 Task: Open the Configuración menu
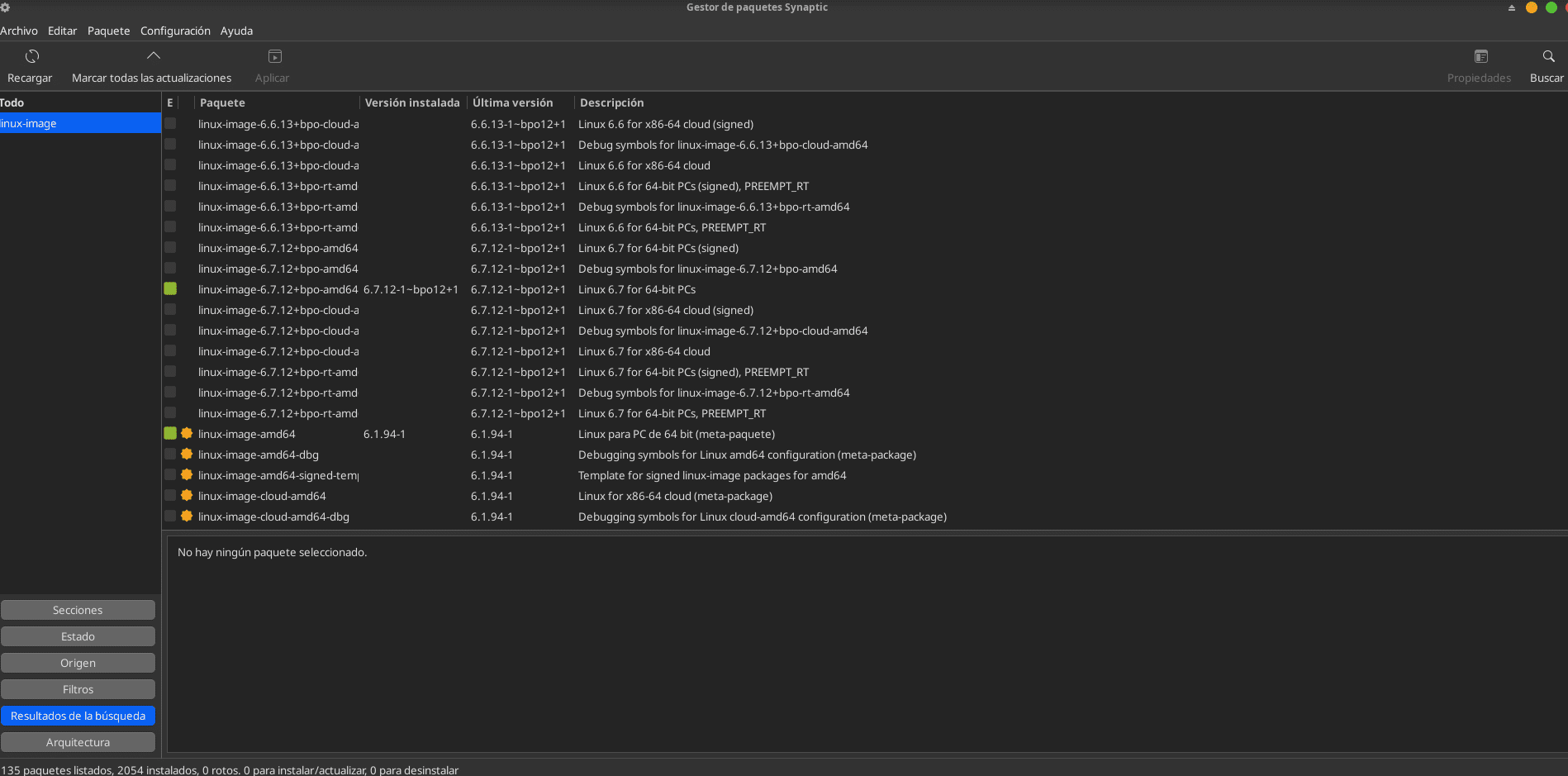coord(175,31)
